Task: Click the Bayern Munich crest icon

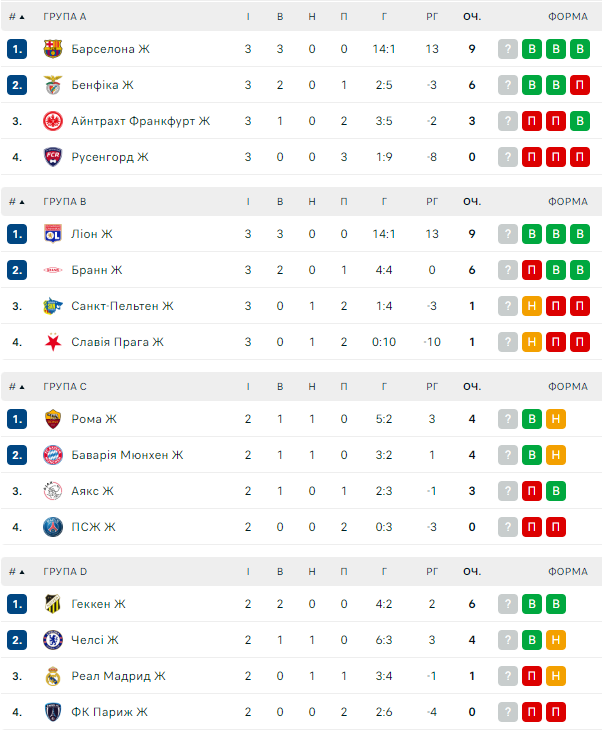Action: (53, 455)
